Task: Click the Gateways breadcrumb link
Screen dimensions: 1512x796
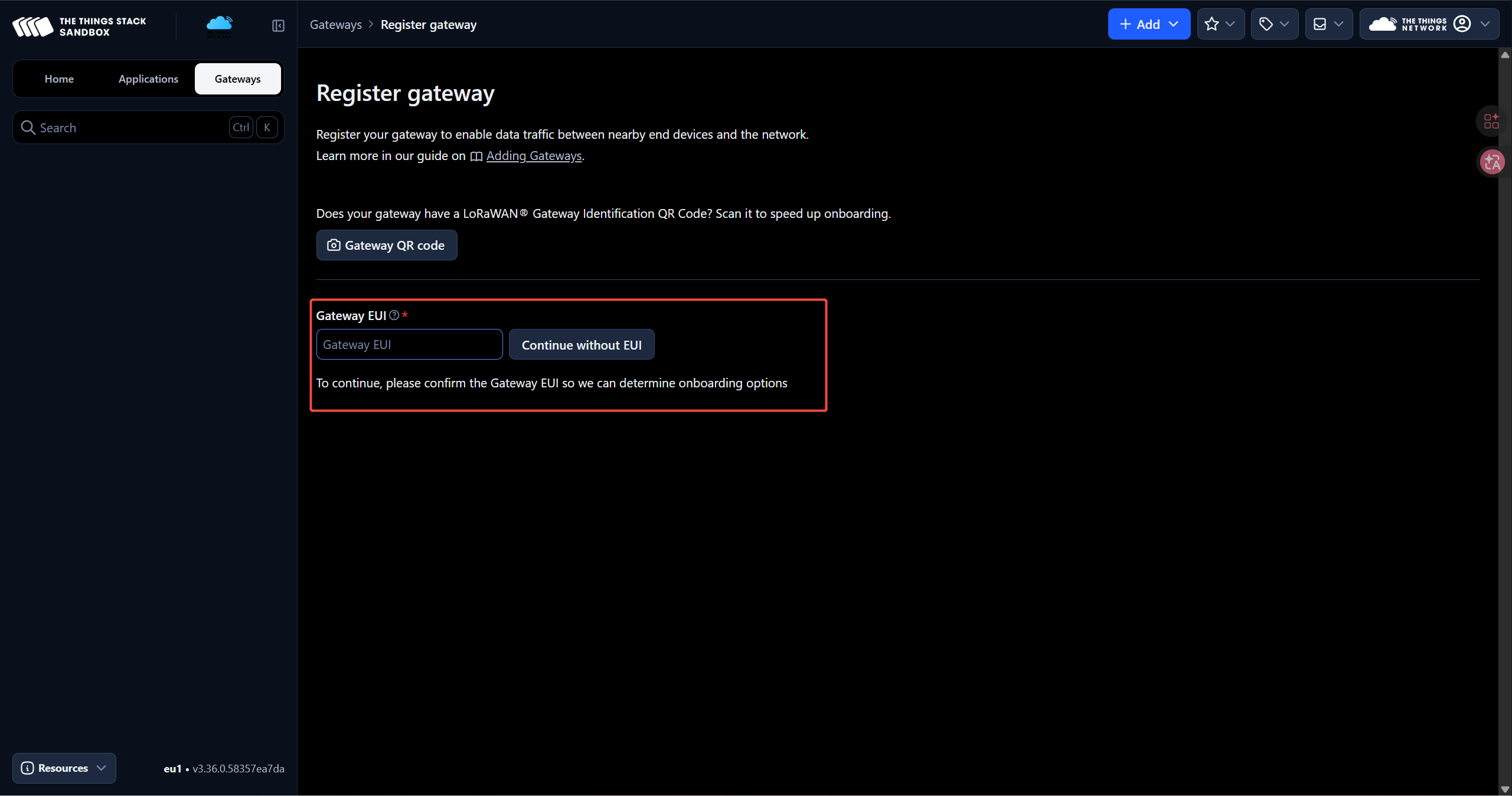Action: coord(335,25)
